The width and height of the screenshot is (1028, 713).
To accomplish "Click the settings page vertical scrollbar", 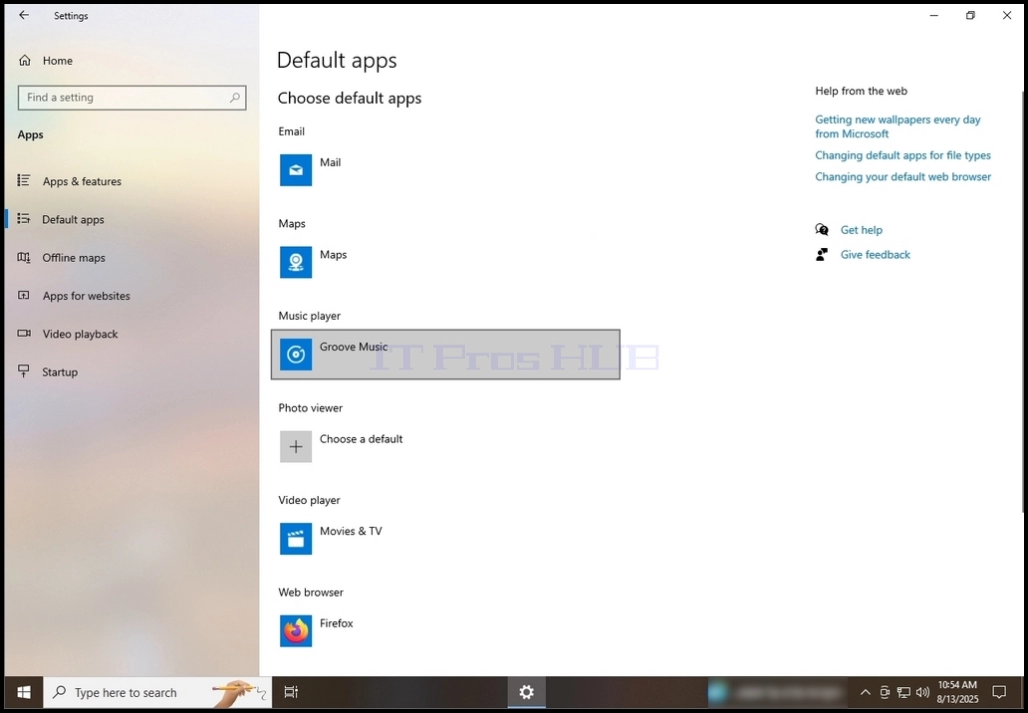I will click(1024, 301).
